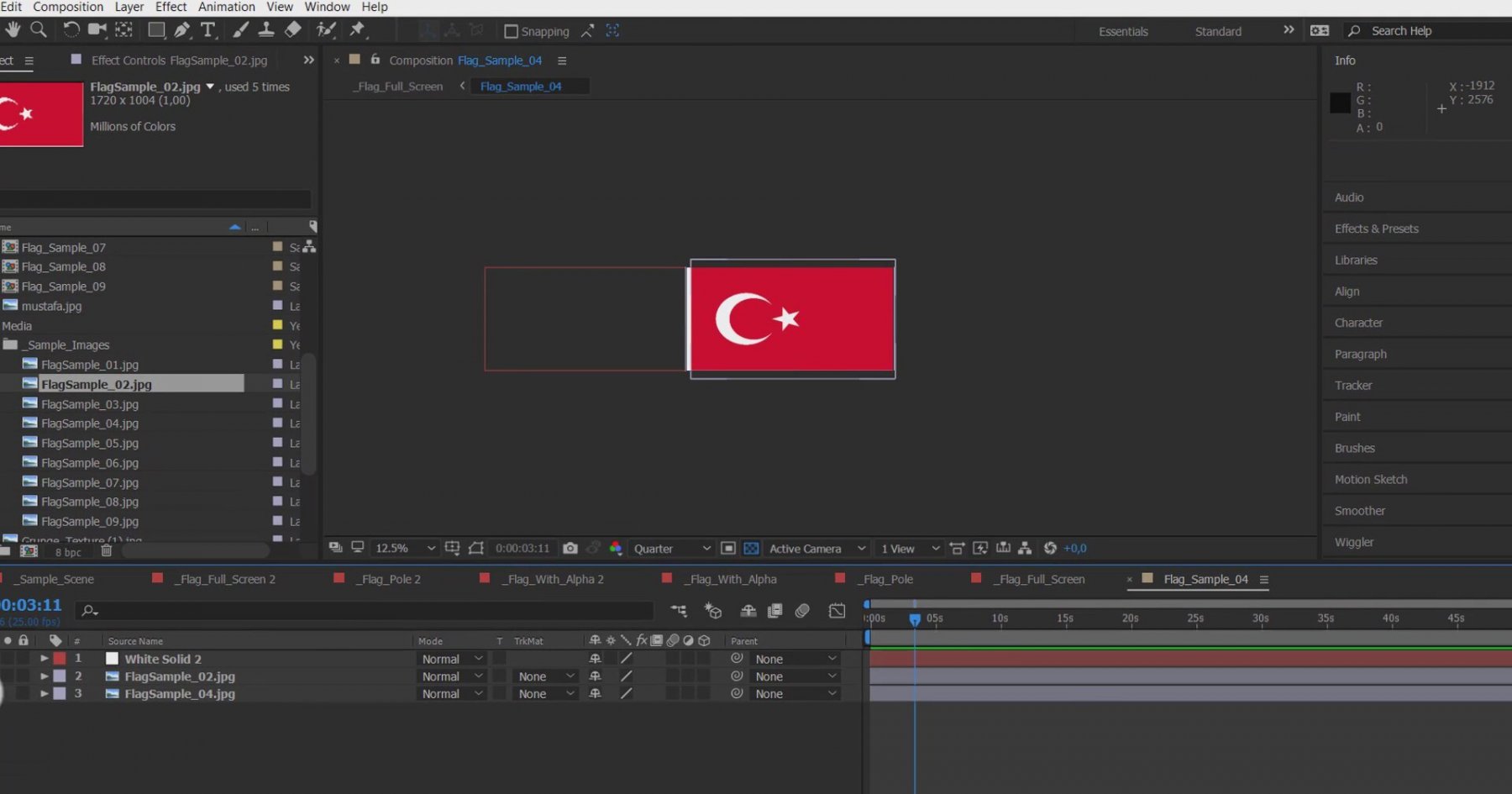Select the Puppet Pin tool
Image resolution: width=1512 pixels, height=794 pixels.
[x=358, y=29]
